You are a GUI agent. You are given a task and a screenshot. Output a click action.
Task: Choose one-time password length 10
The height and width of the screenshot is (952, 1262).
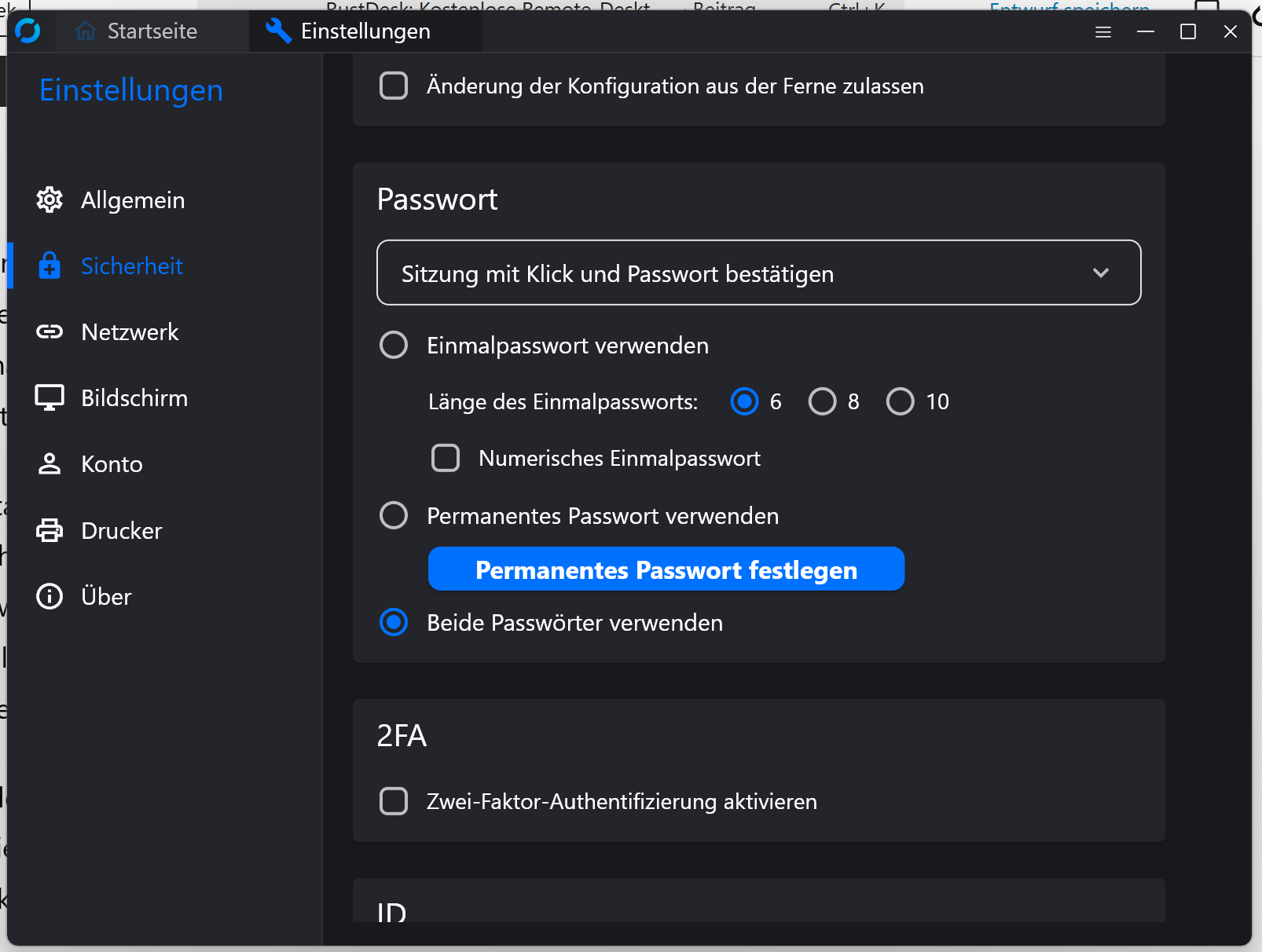coord(900,401)
